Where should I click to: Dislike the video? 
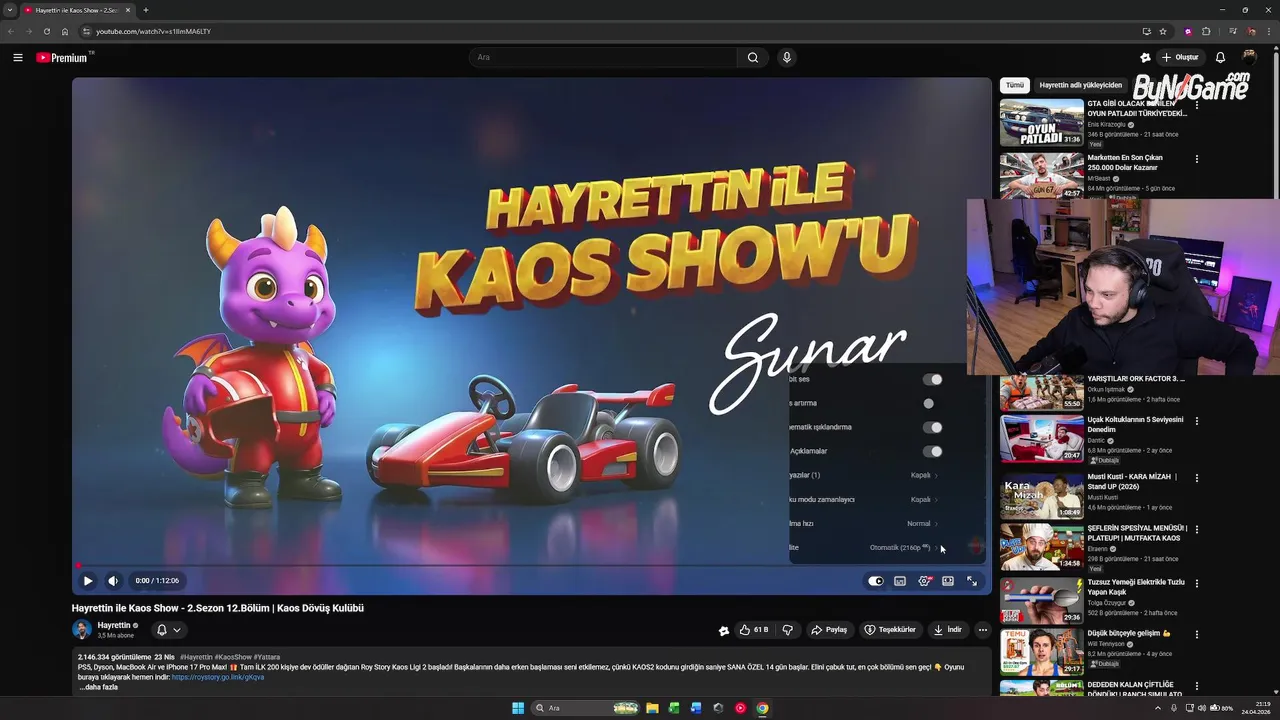point(788,630)
